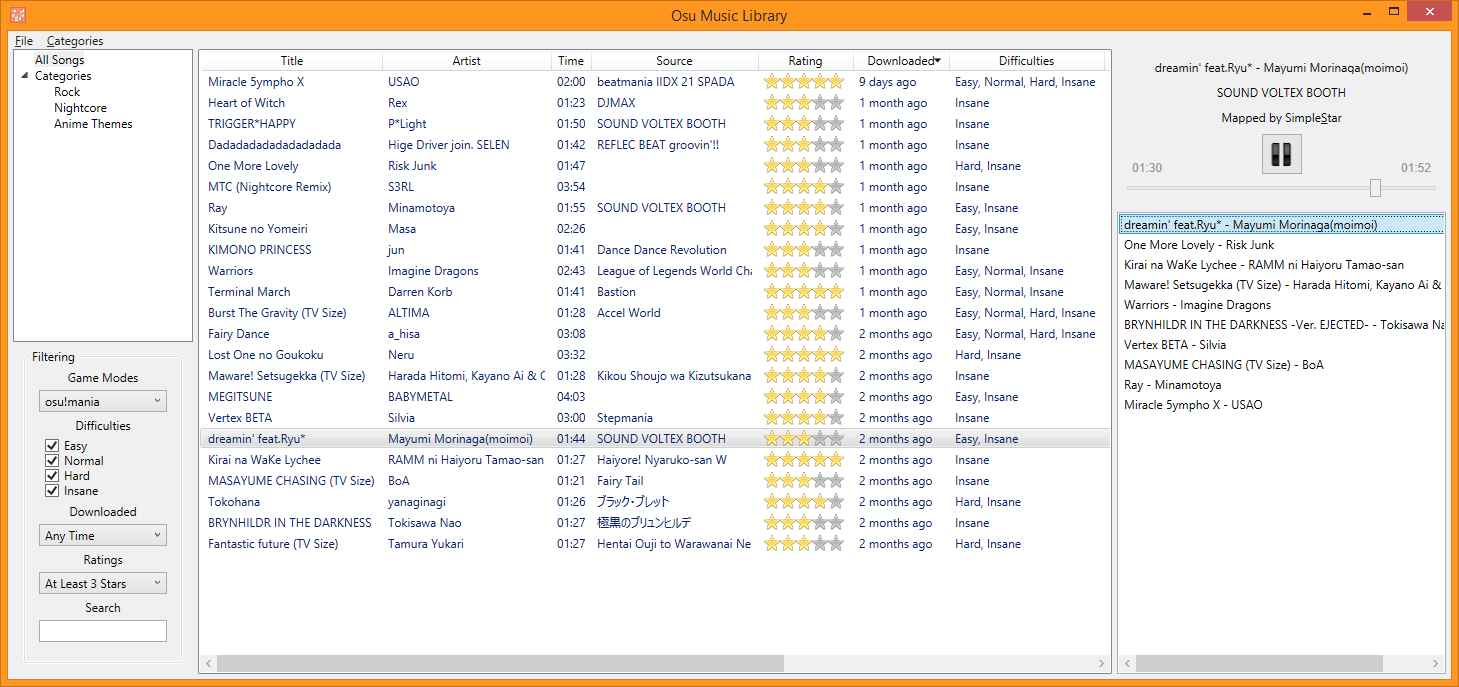
Task: Select playlist item Maware! Setsugekka (TV Size)
Action: pyautogui.click(x=1281, y=285)
